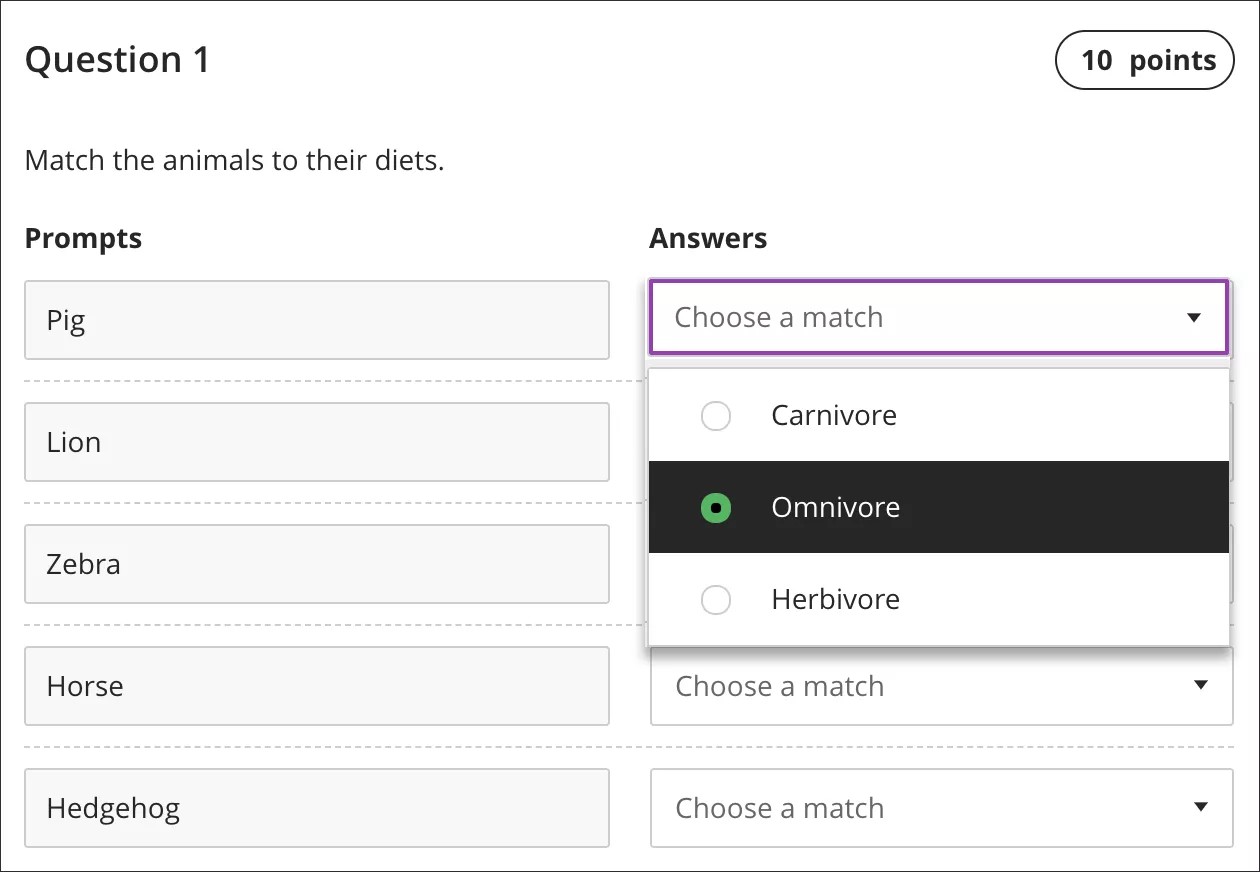Click the Pig prompt box

tap(316, 320)
